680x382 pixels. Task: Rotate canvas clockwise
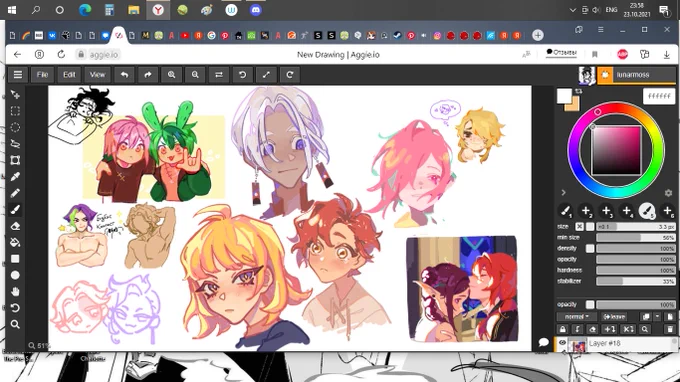click(290, 75)
